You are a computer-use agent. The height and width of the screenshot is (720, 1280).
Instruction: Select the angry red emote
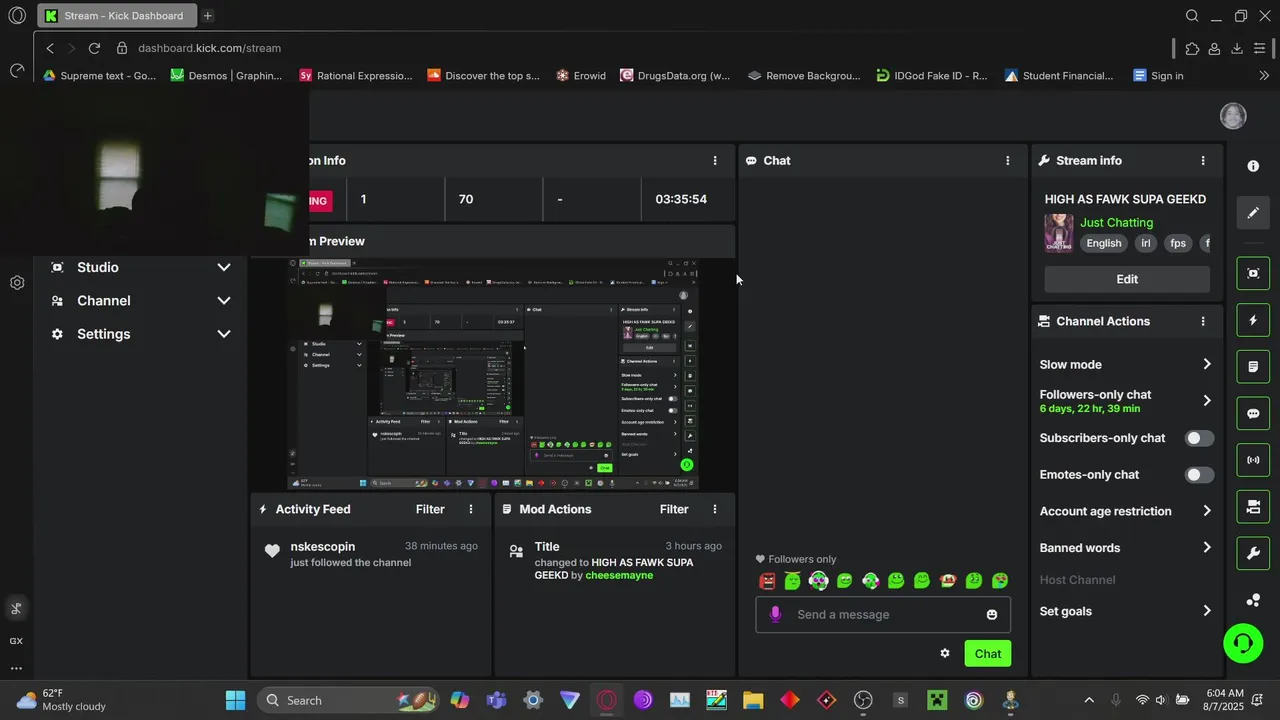point(767,581)
